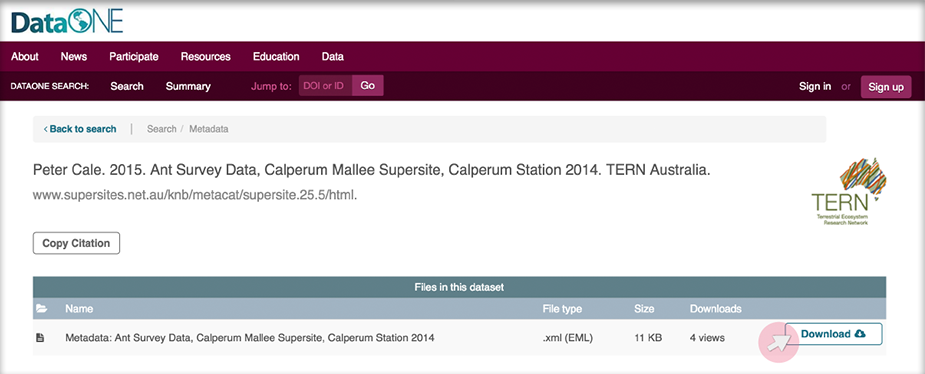Screen dimensions: 925x374
Task: Focus the DOI or ID input field
Action: coord(326,86)
